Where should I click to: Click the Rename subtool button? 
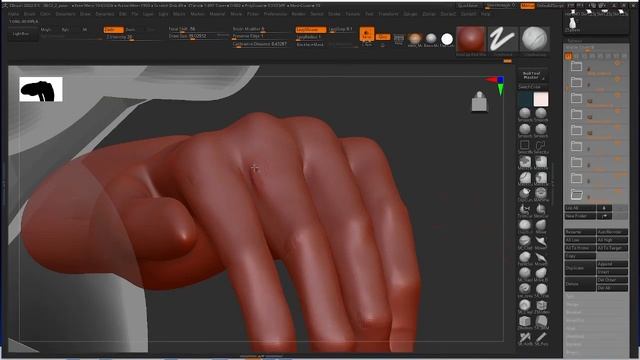(x=580, y=232)
